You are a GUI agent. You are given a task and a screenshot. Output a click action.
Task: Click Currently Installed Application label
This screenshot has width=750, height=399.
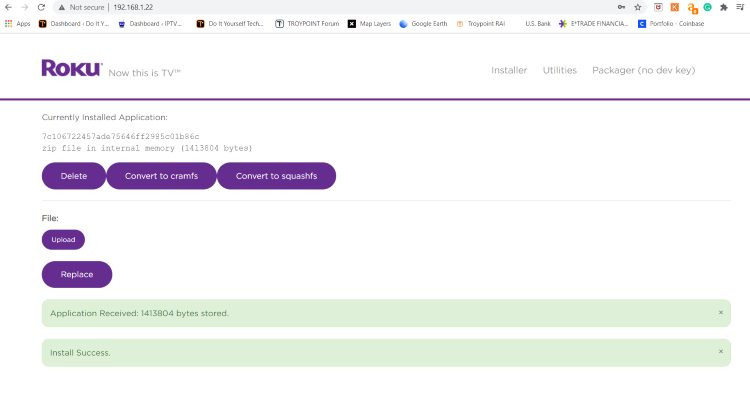pyautogui.click(x=105, y=117)
